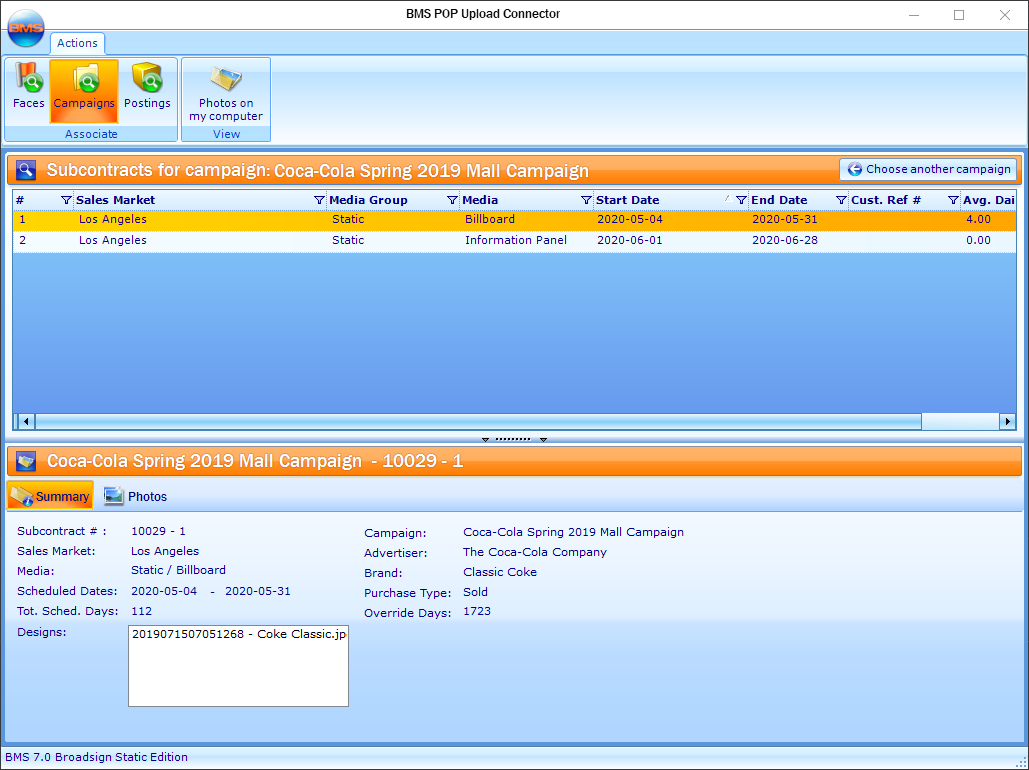Select the Information Panel subcontract row
1029x770 pixels.
pyautogui.click(x=514, y=241)
